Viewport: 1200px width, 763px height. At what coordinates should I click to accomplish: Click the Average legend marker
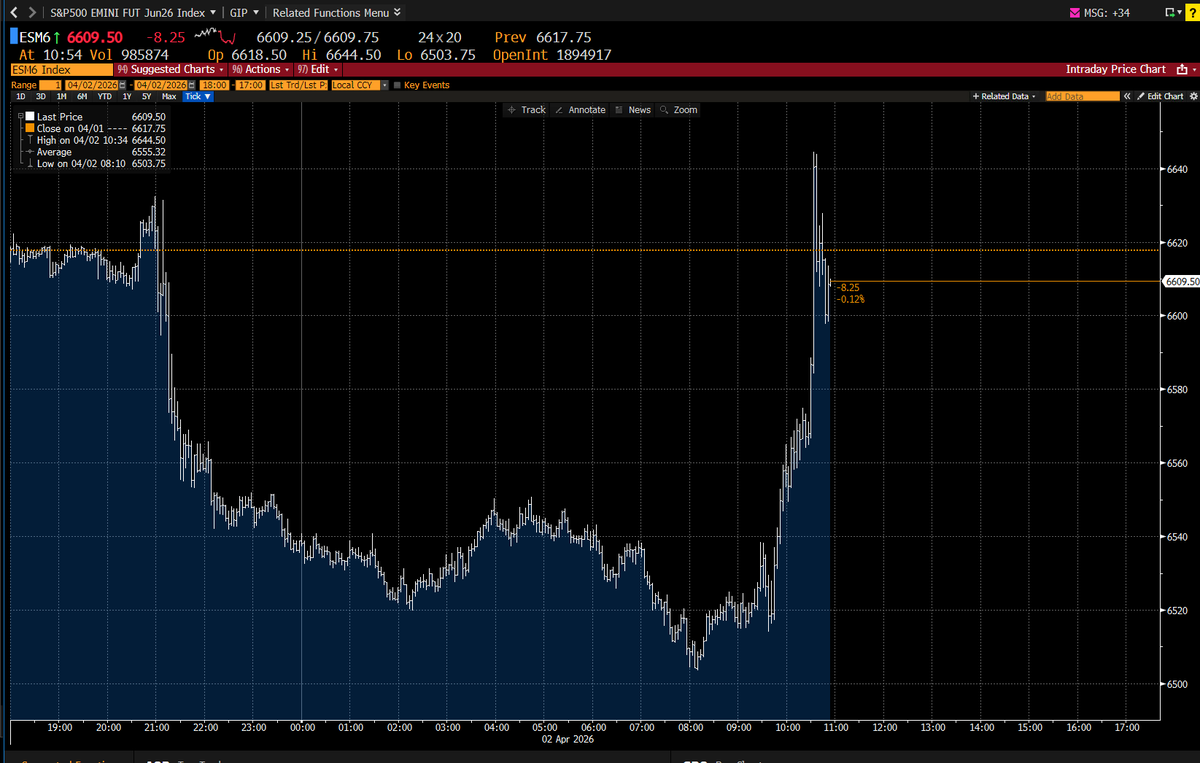[29, 152]
